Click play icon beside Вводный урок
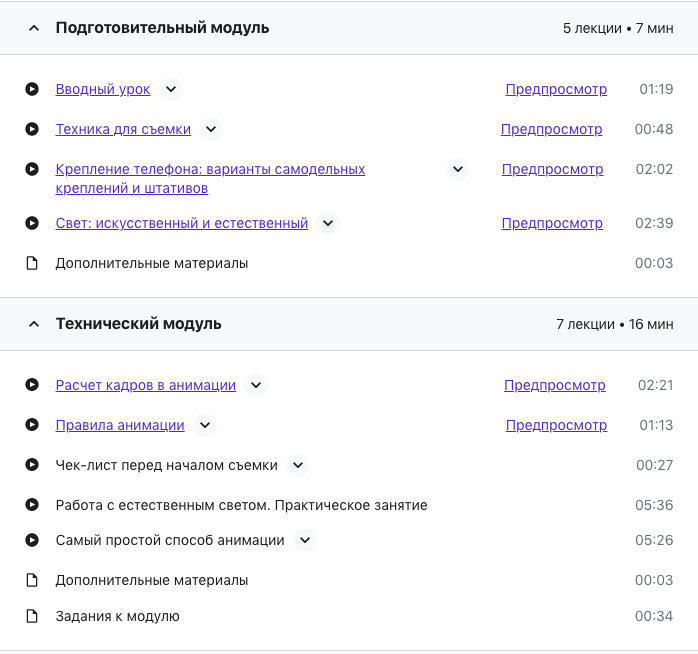Screen dimensions: 698x654 pyautogui.click(x=32, y=89)
